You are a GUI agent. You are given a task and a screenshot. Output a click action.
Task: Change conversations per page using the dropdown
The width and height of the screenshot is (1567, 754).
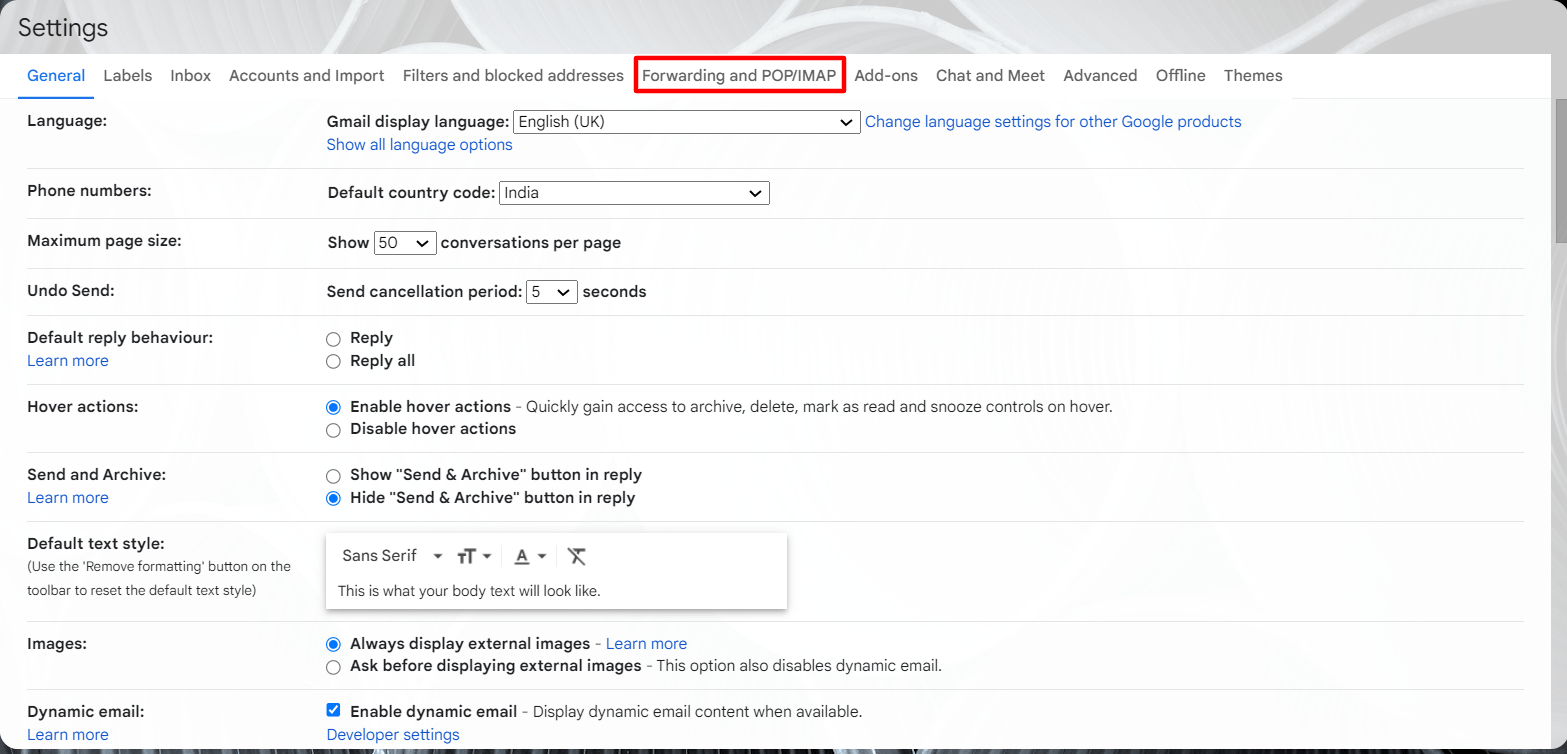(x=404, y=242)
